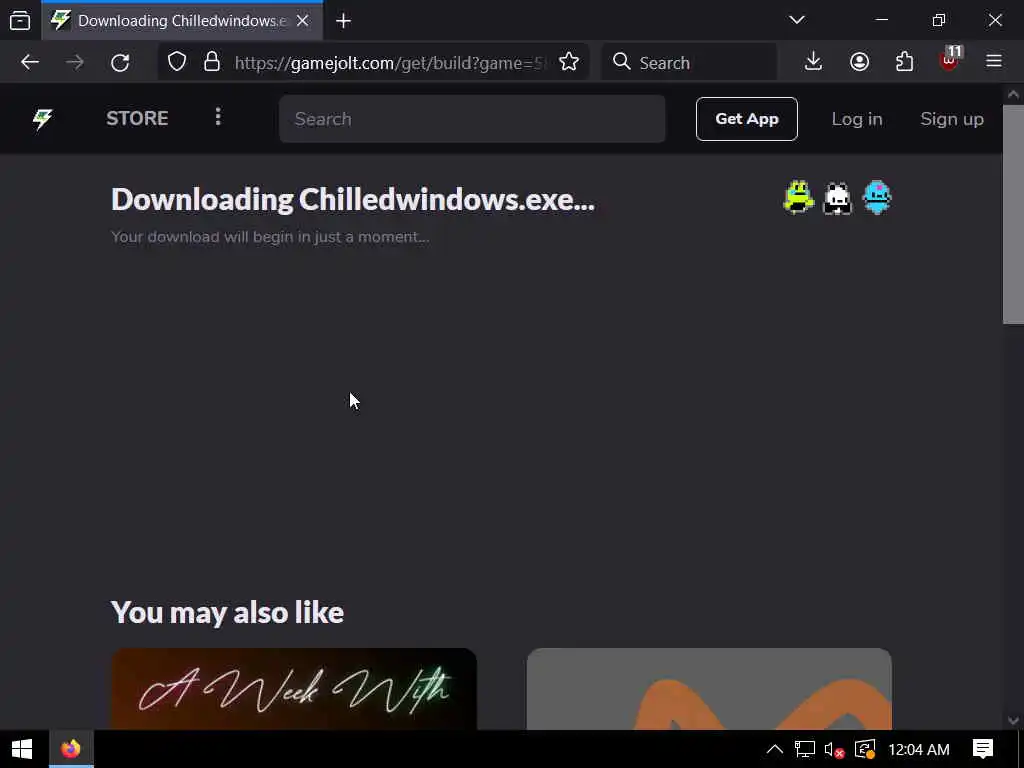Open the extensions puzzle icon
This screenshot has height=768, width=1024.
(x=904, y=62)
